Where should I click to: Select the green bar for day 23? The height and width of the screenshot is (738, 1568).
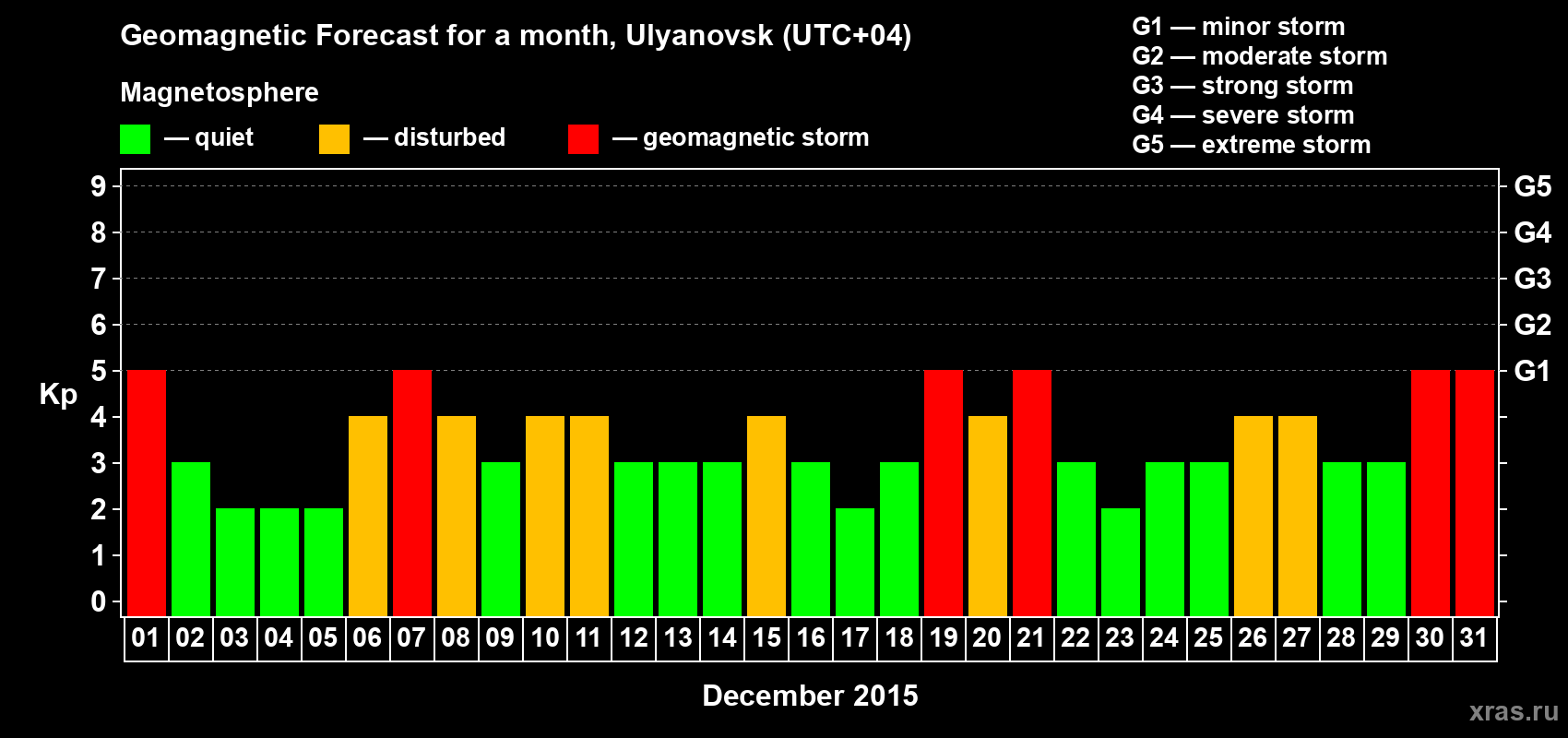1121,562
